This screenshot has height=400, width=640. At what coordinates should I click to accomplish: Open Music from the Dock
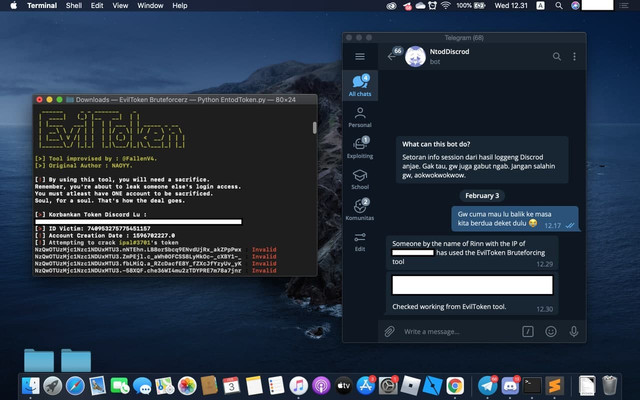299,386
